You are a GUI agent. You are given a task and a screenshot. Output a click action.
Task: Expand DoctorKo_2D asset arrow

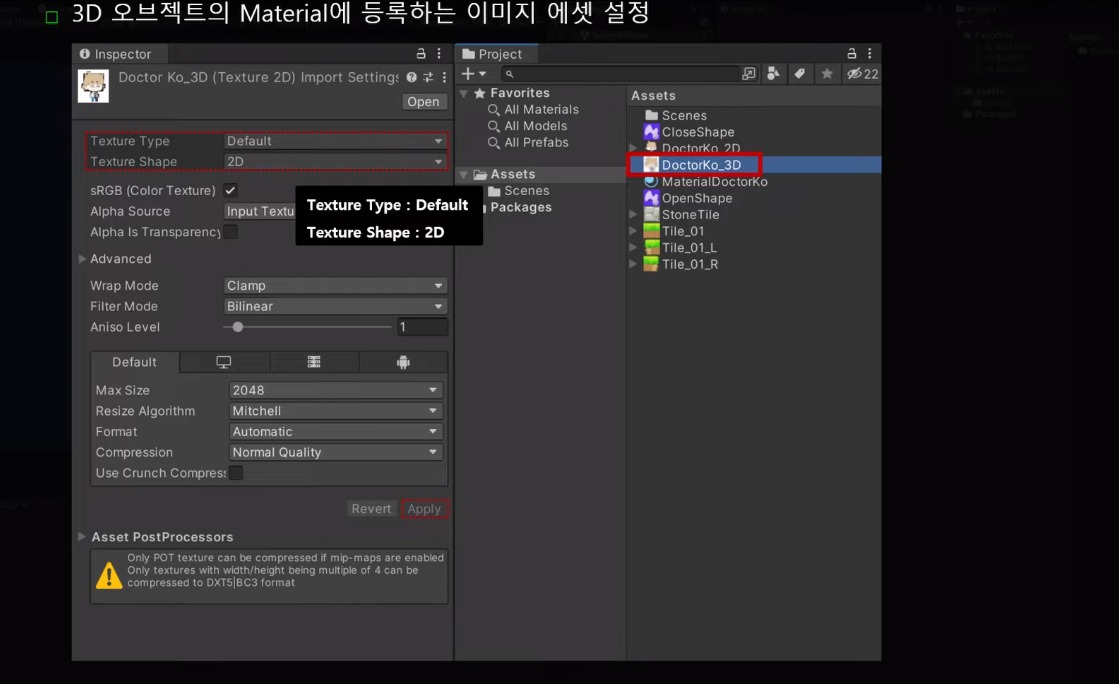pyautogui.click(x=633, y=149)
